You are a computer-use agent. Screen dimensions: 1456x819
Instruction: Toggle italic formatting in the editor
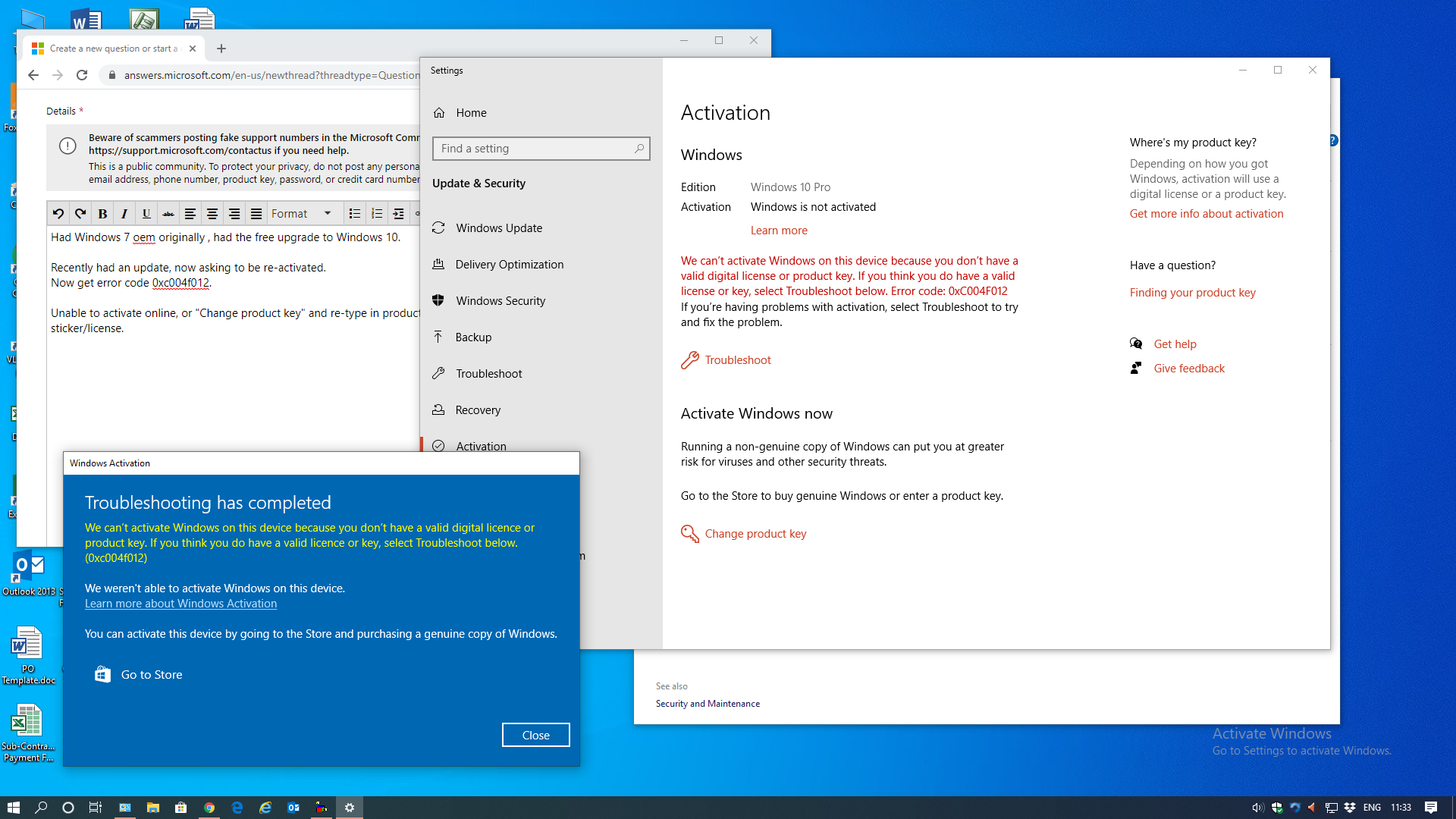point(124,214)
